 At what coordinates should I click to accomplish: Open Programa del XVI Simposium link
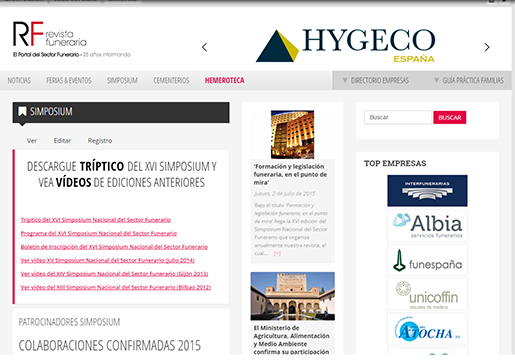(x=99, y=233)
